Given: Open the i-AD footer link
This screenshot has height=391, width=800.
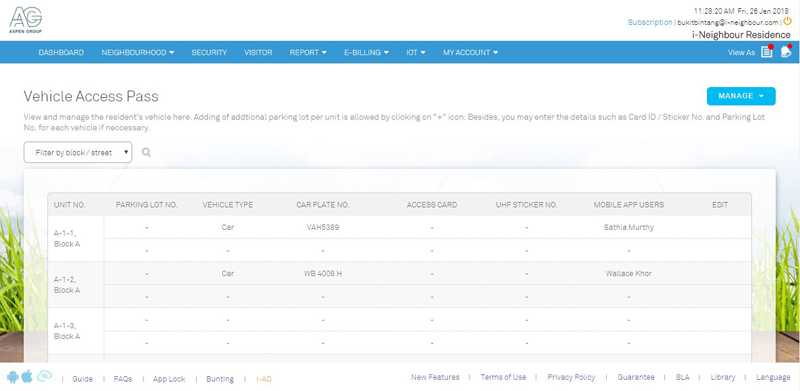Looking at the screenshot, I should pyautogui.click(x=264, y=379).
